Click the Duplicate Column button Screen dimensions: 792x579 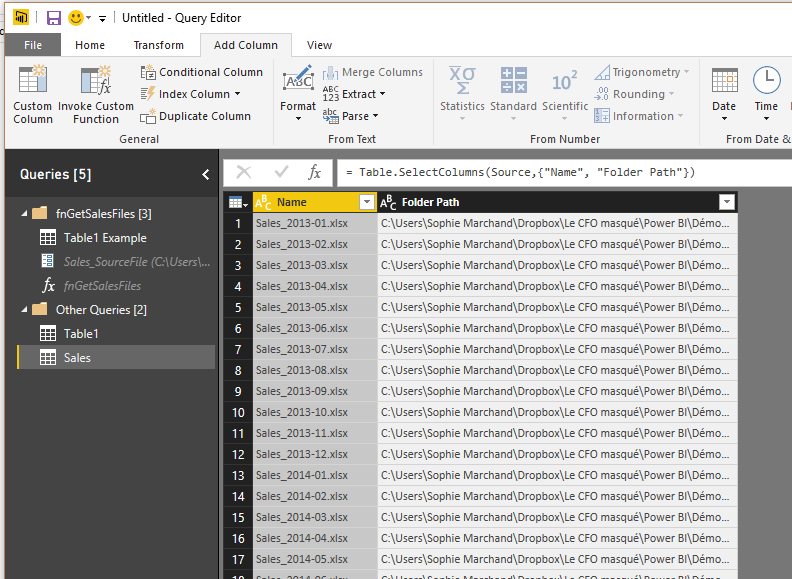[195, 116]
